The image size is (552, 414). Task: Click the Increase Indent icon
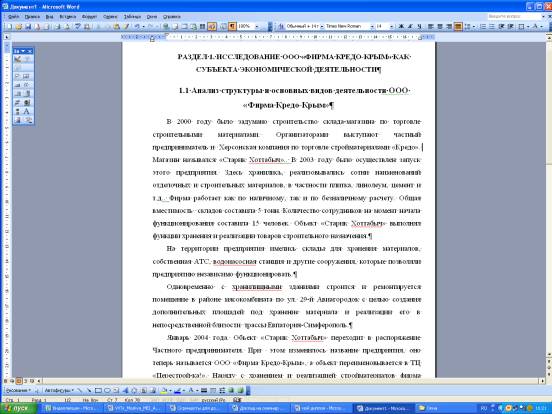click(510, 26)
